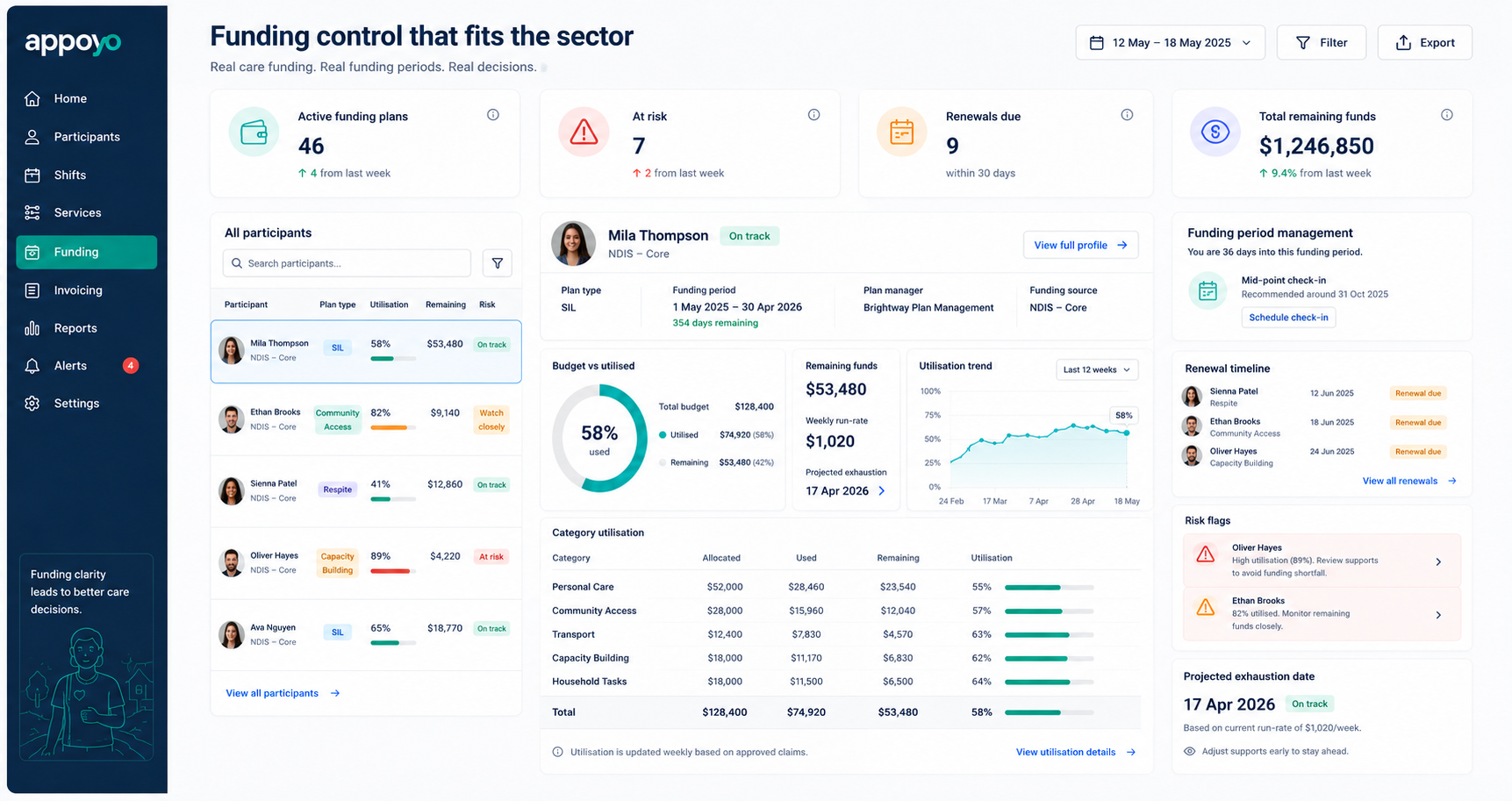Click the Search participants field
This screenshot has width=1512, height=801.
pos(348,263)
